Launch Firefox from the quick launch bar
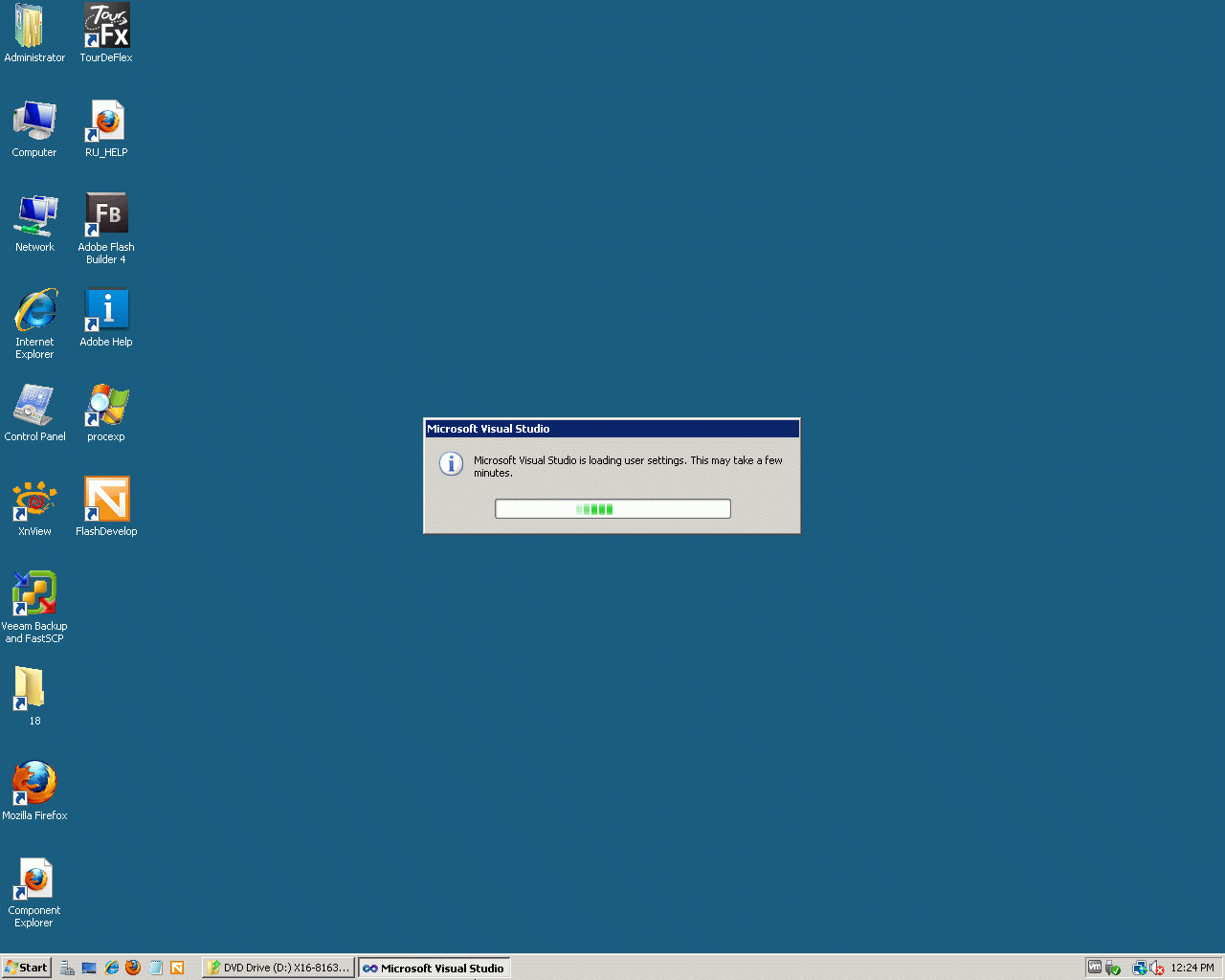This screenshot has height=980, width=1225. click(x=133, y=968)
